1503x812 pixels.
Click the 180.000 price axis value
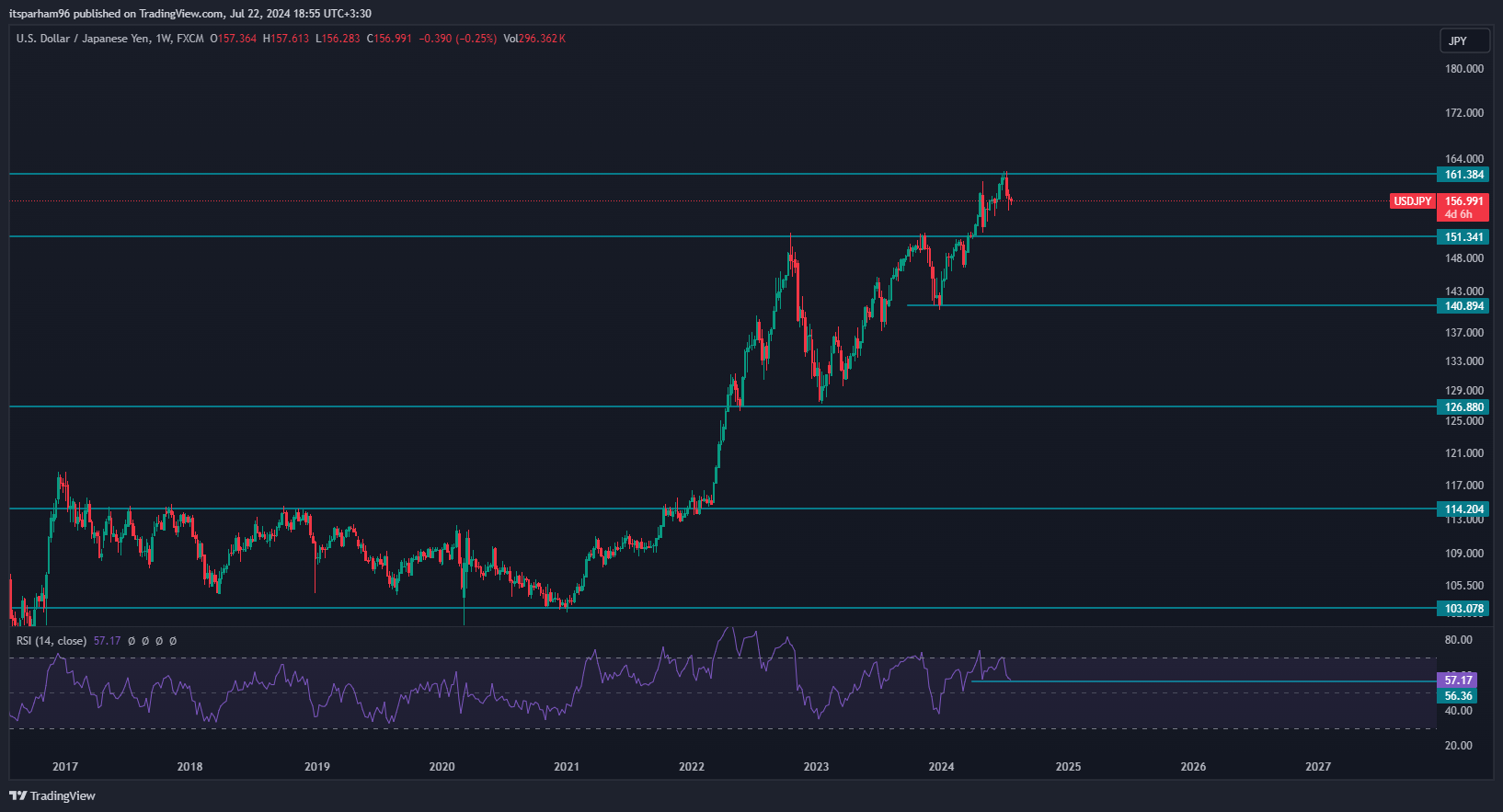[x=1464, y=69]
